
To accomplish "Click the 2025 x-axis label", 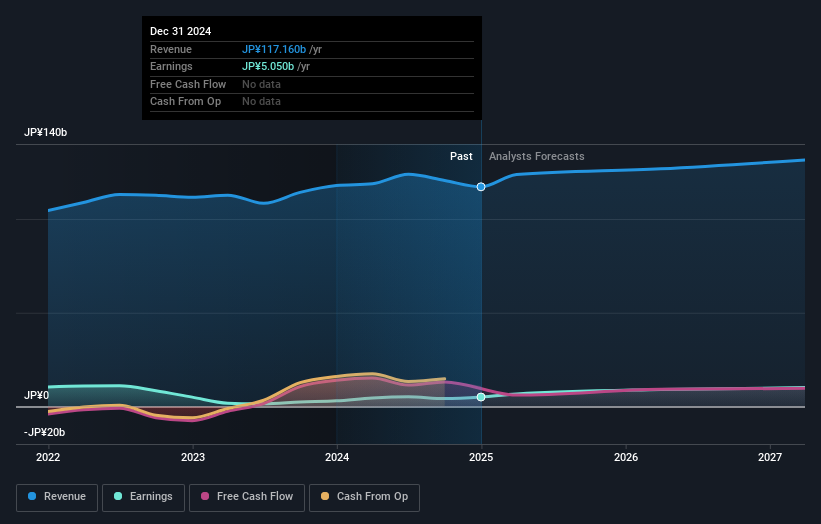I will click(481, 457).
